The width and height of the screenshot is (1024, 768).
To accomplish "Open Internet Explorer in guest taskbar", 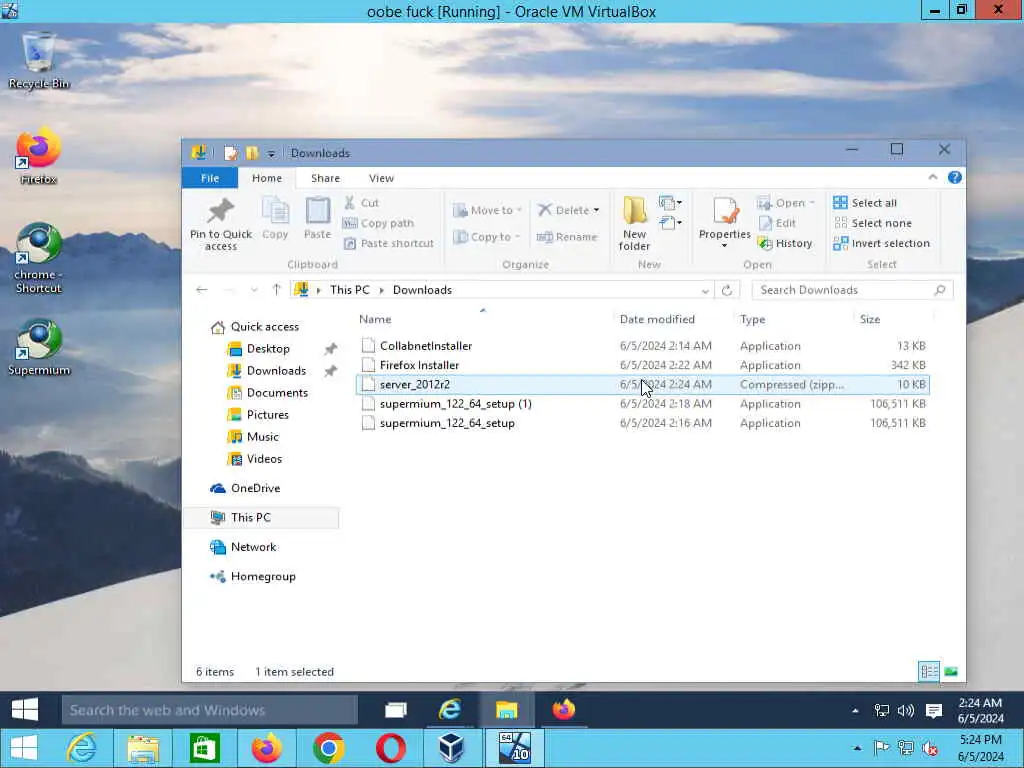I will 450,710.
